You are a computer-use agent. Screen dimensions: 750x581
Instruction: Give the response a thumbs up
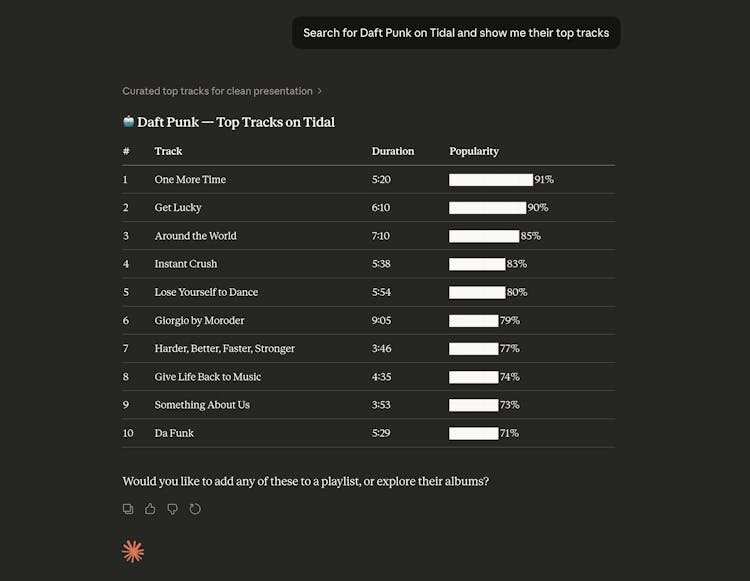click(150, 509)
